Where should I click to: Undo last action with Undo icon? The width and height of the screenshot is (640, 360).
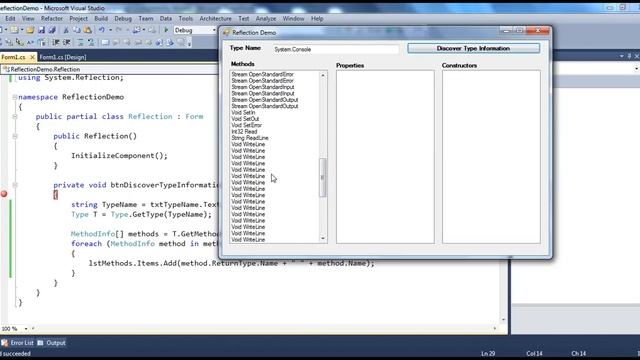[102, 30]
